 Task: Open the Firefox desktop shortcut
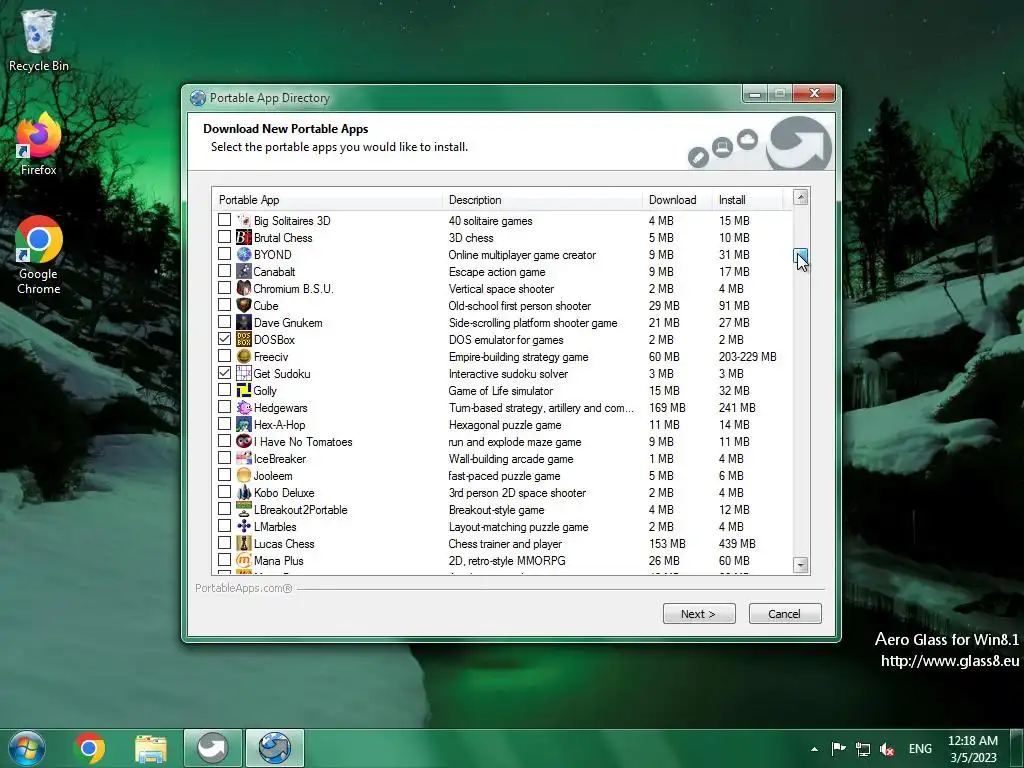pos(39,144)
